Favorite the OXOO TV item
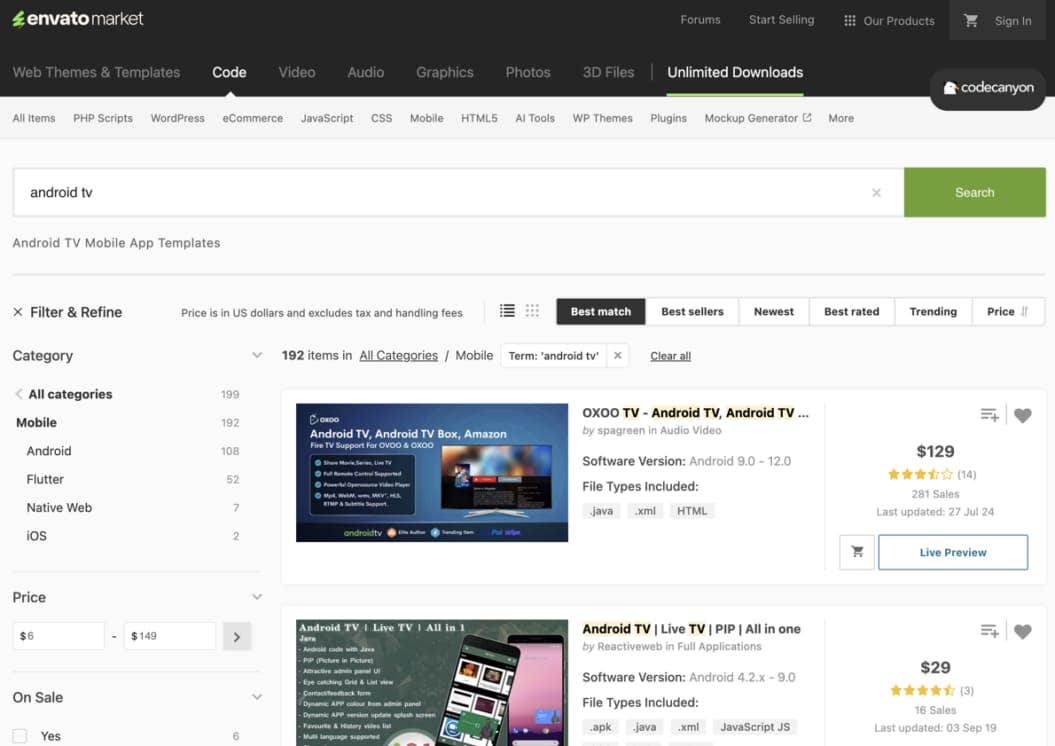1055x746 pixels. tap(1023, 416)
